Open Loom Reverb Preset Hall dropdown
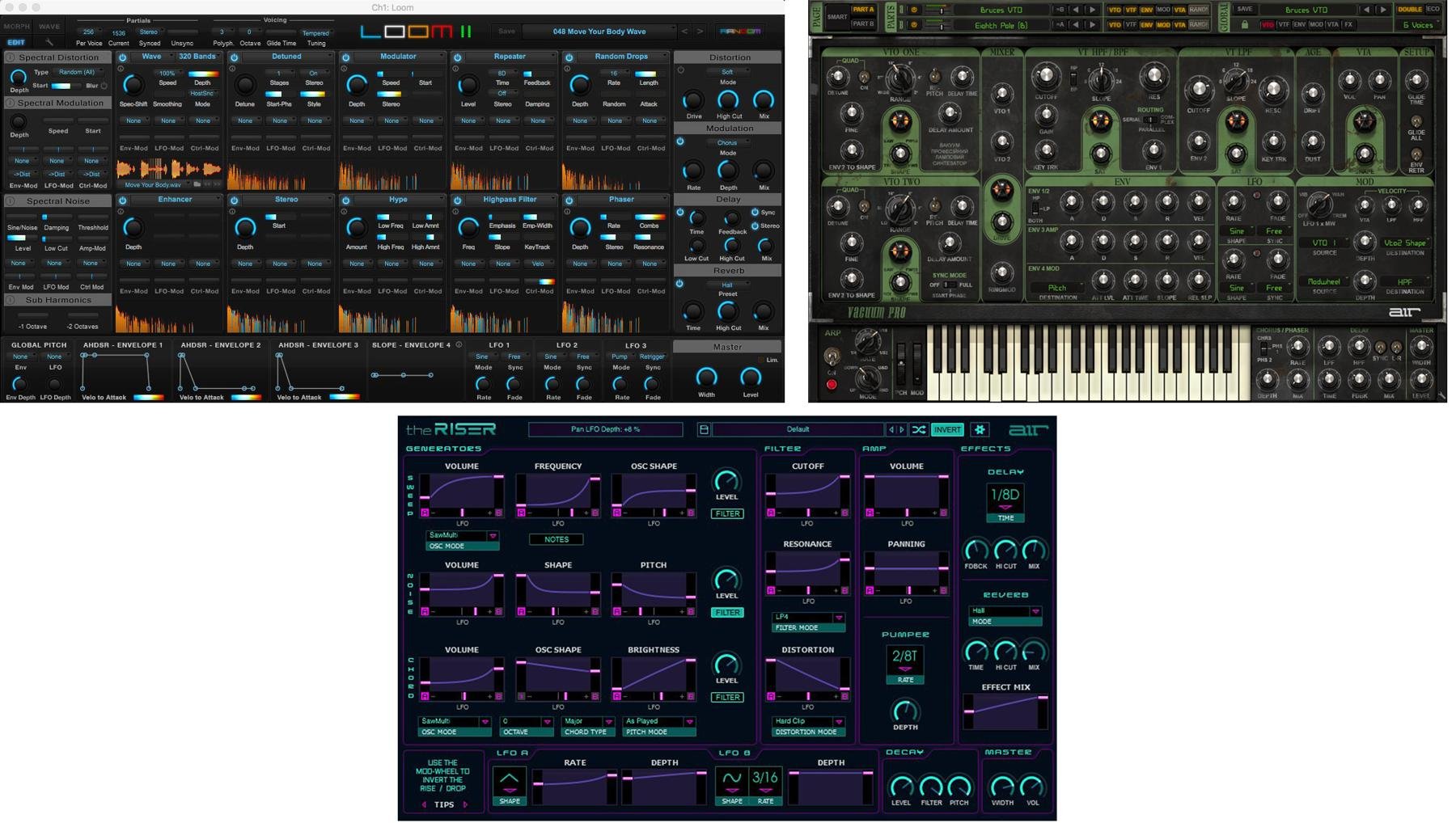The image size is (1456, 823). [728, 285]
